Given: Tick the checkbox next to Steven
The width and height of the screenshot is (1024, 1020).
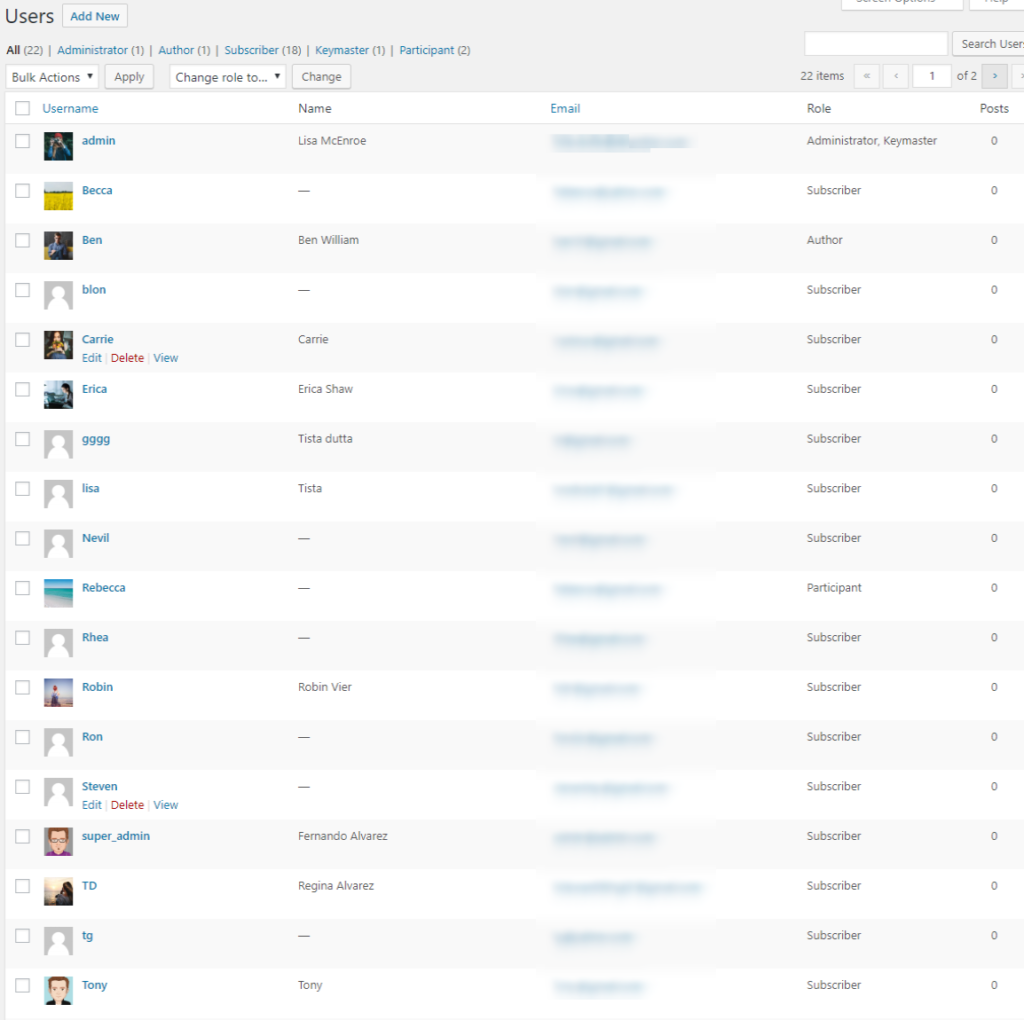Looking at the screenshot, I should [x=22, y=786].
